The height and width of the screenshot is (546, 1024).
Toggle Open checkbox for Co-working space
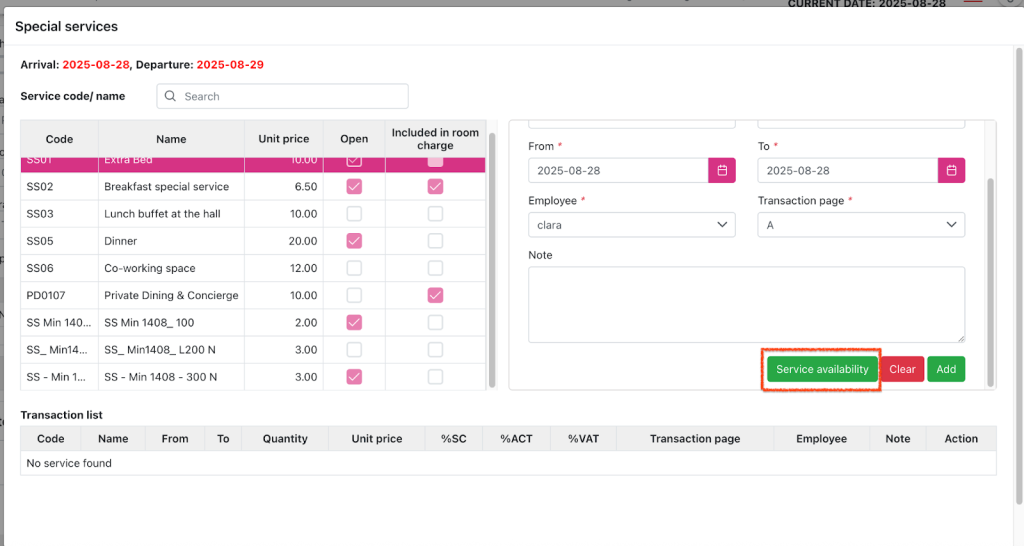click(x=354, y=268)
